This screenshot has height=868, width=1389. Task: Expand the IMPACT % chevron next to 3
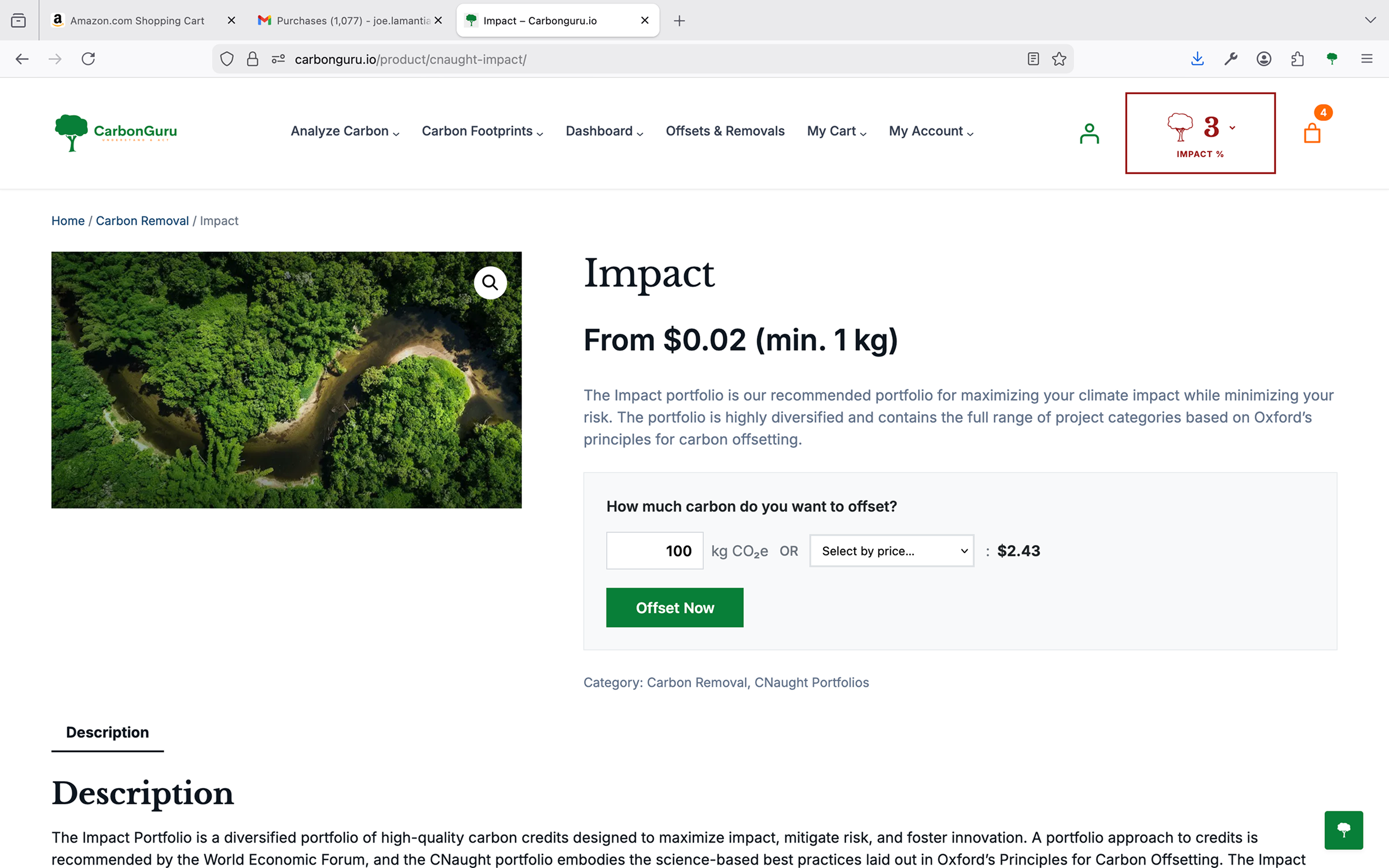[x=1233, y=127]
